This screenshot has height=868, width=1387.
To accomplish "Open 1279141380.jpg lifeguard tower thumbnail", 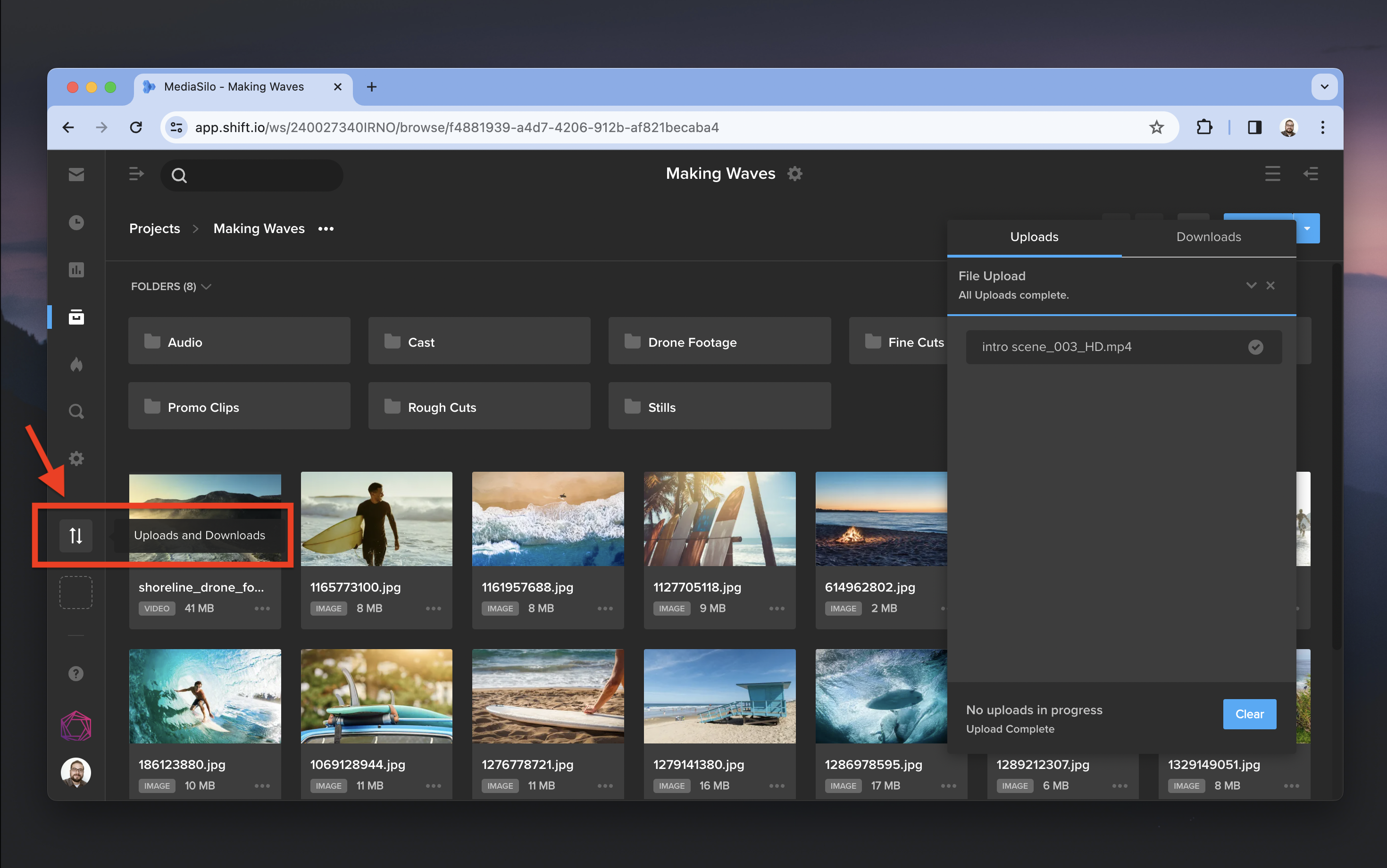I will click(x=719, y=696).
